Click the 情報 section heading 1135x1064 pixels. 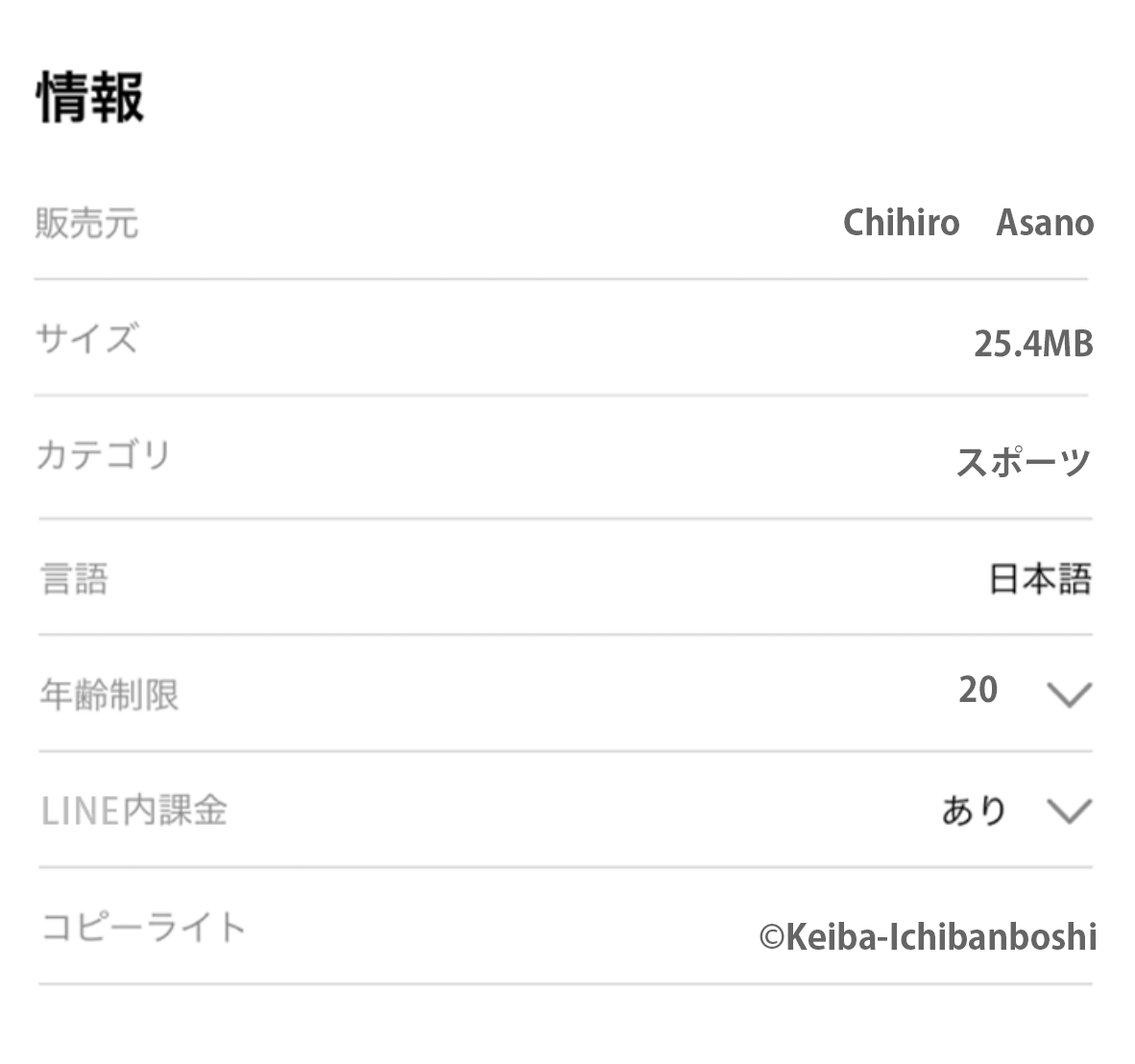(x=90, y=97)
